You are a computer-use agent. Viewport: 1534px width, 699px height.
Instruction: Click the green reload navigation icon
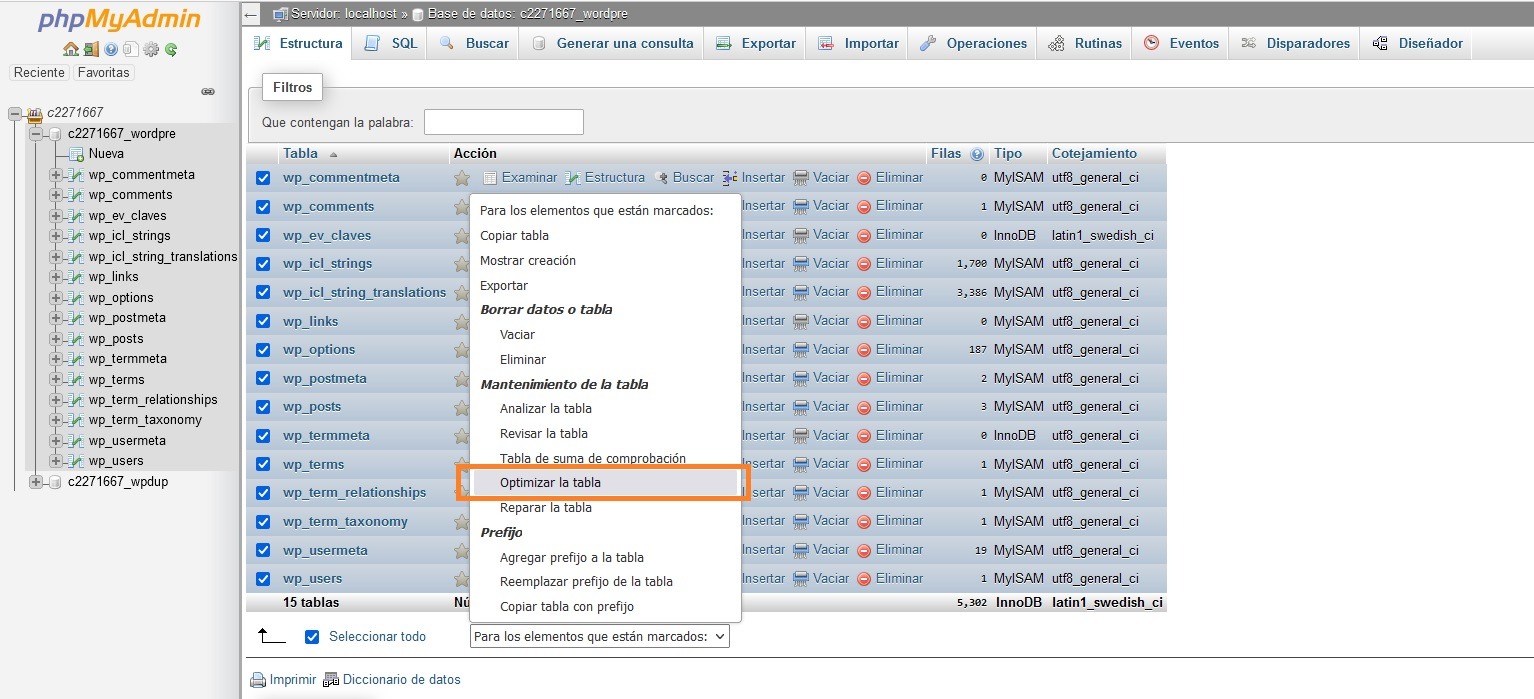(171, 49)
